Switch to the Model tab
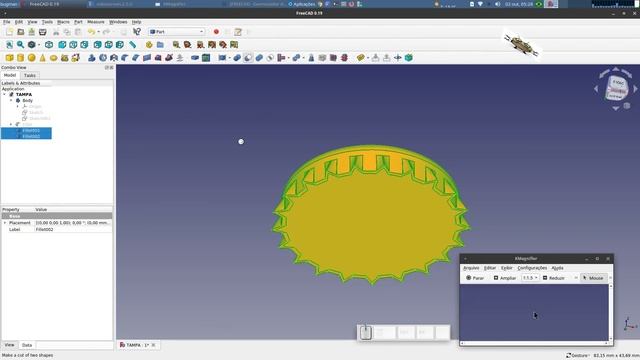 coord(10,76)
